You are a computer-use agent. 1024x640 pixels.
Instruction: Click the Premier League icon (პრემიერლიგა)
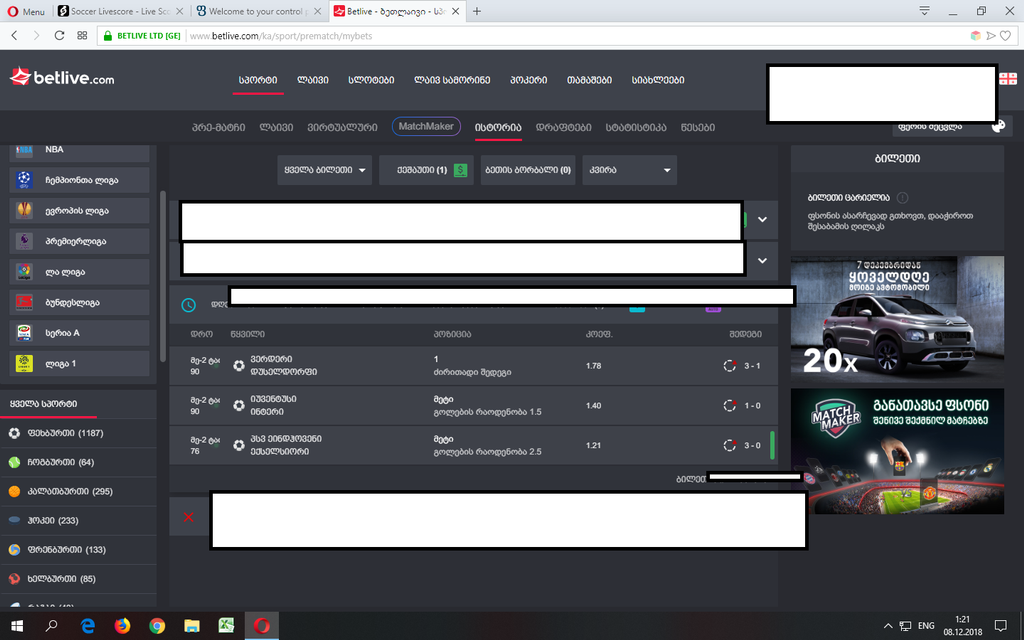click(24, 241)
